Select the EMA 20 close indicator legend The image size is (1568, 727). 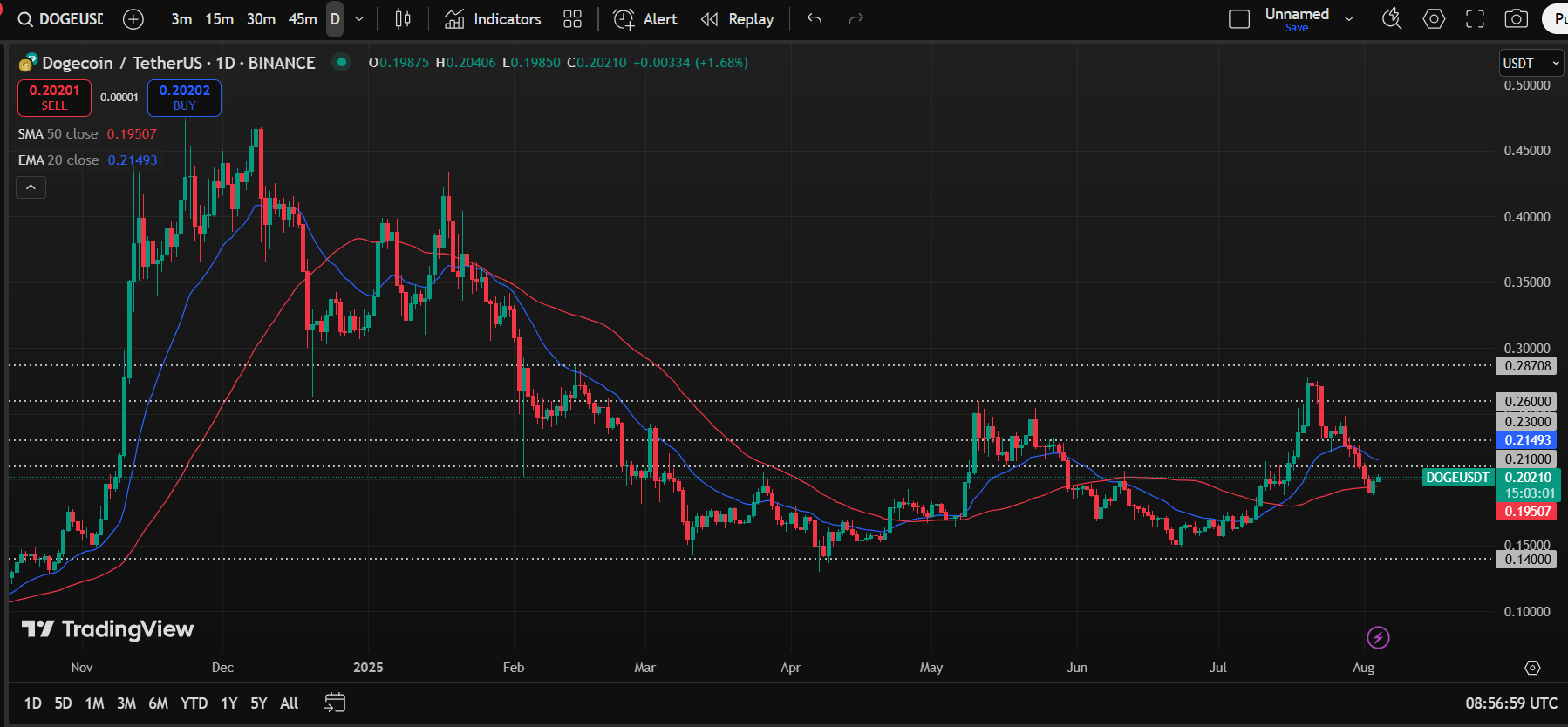[87, 160]
